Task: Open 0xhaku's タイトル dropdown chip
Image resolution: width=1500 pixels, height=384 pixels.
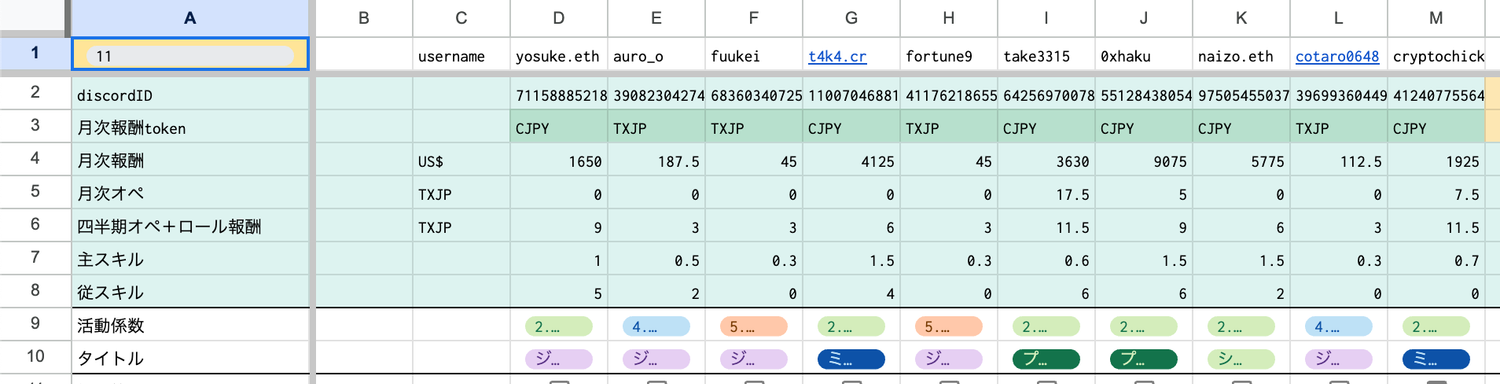Action: pos(1144,358)
